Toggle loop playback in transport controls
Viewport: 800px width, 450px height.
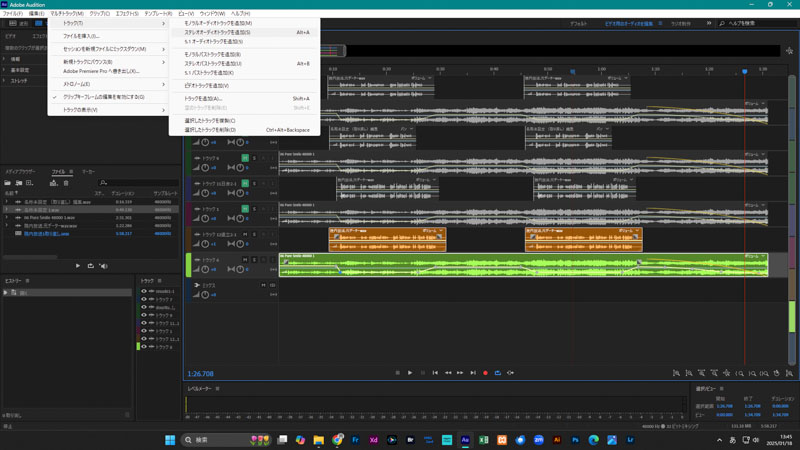tap(497, 373)
